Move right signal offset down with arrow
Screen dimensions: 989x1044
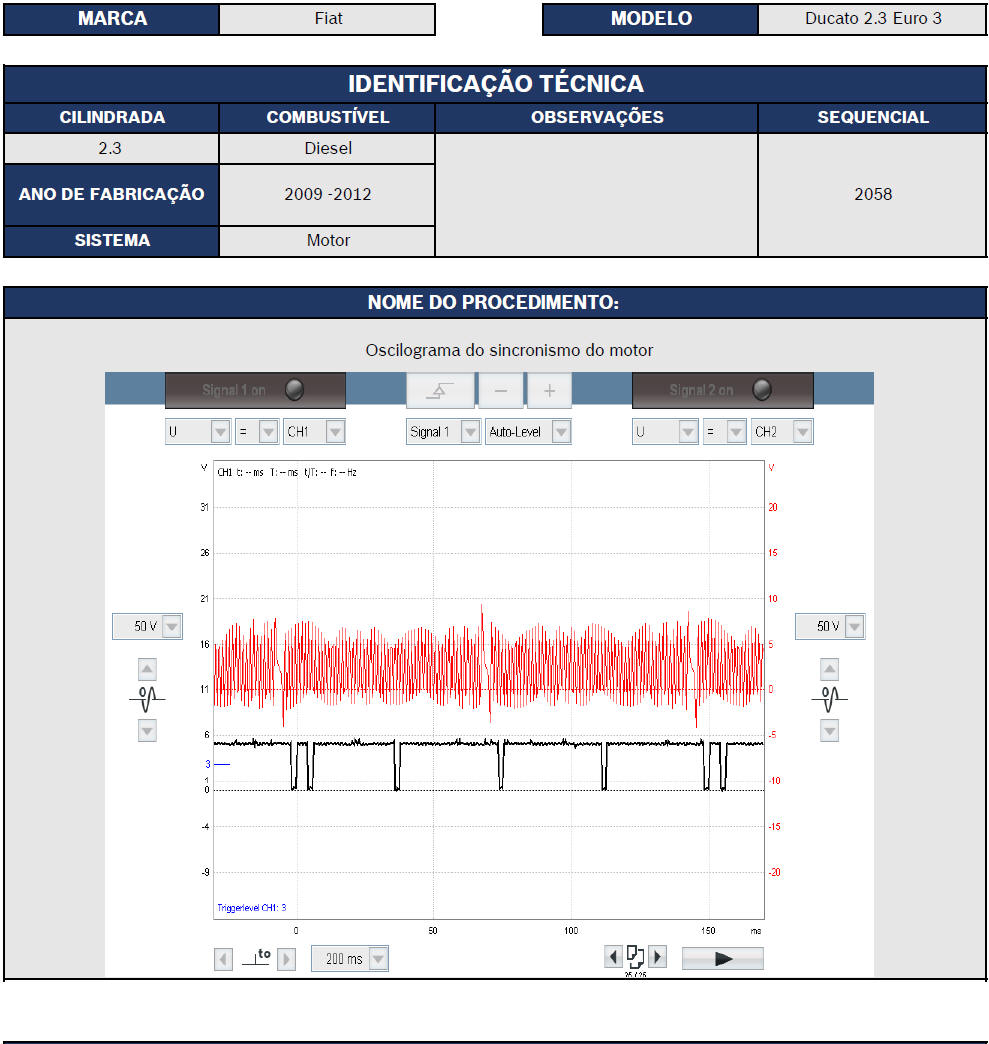point(829,731)
